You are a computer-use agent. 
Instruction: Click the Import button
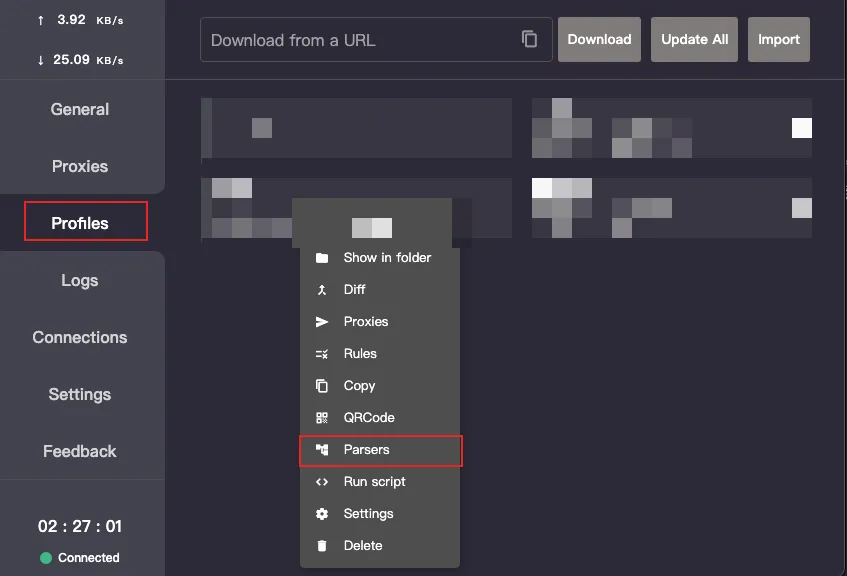(x=778, y=39)
